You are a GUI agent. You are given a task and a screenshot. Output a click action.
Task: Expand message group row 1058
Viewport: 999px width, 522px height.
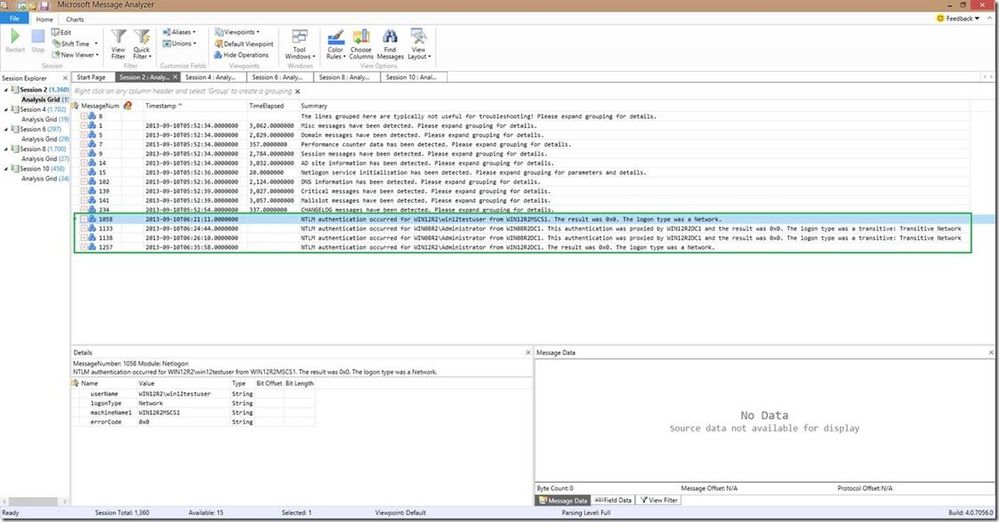84,219
